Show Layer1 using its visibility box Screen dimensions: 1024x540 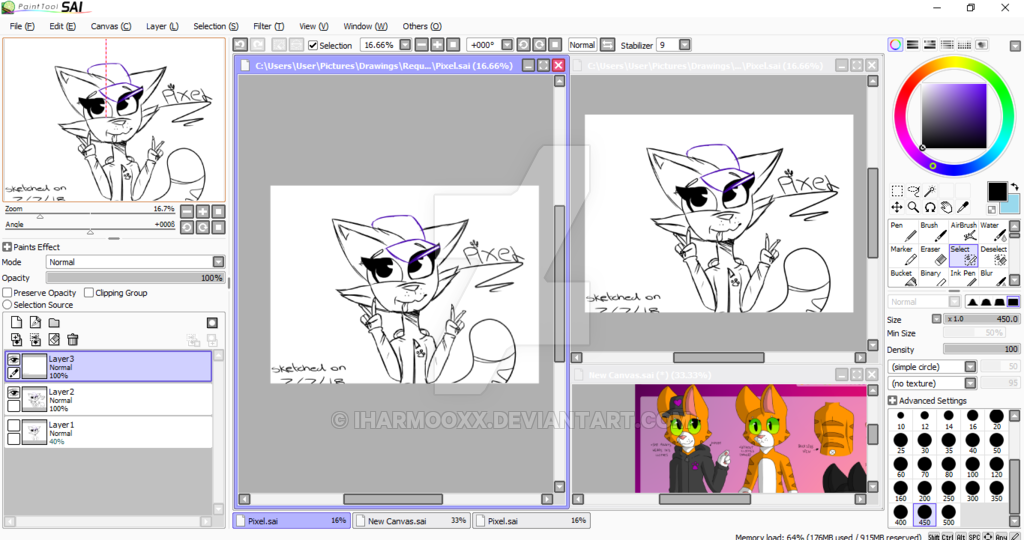point(13,425)
